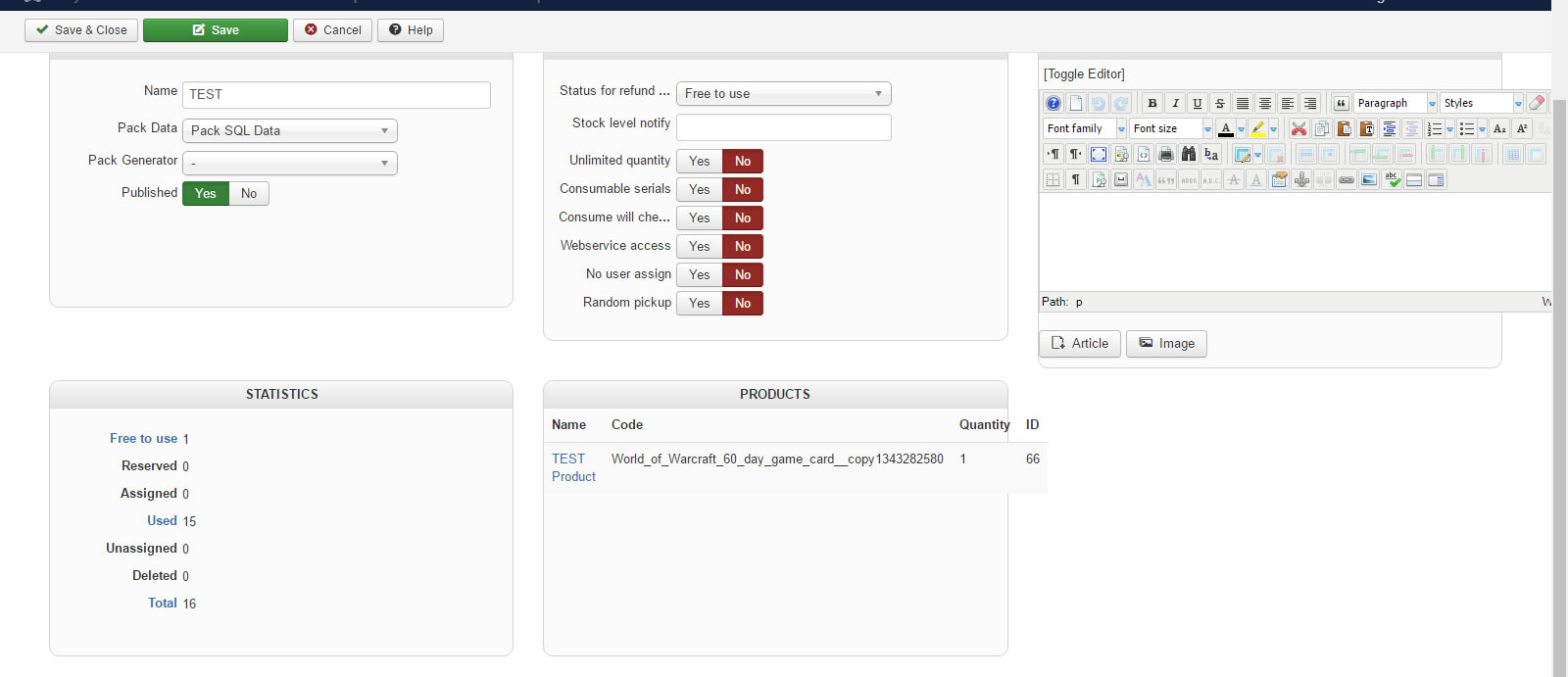Click the New Document icon in editor
This screenshot has width=1568, height=677.
tap(1076, 103)
